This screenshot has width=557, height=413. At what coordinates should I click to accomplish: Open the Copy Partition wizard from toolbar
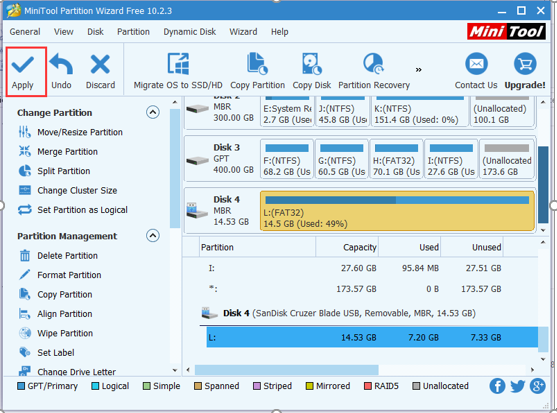click(x=258, y=71)
